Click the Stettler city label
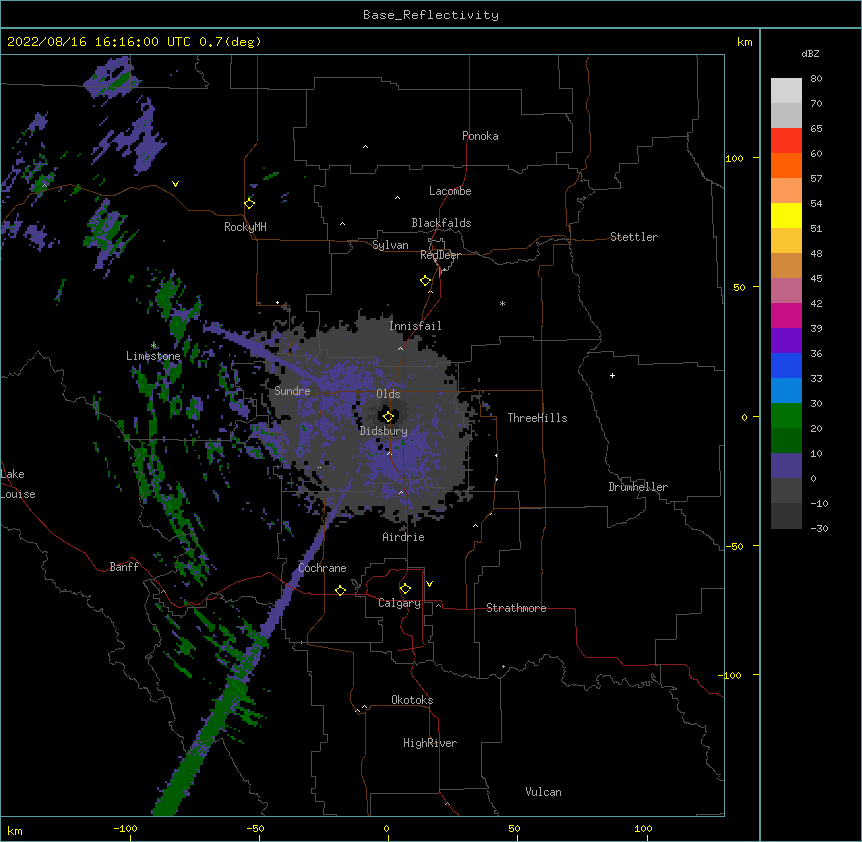The width and height of the screenshot is (862, 842). [634, 237]
